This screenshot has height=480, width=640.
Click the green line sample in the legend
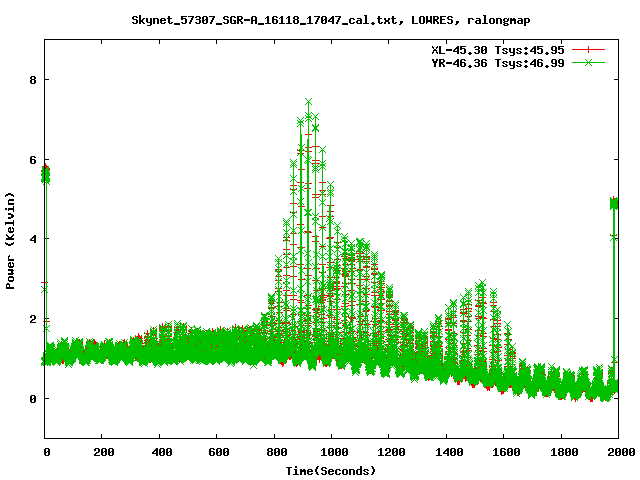tap(588, 62)
